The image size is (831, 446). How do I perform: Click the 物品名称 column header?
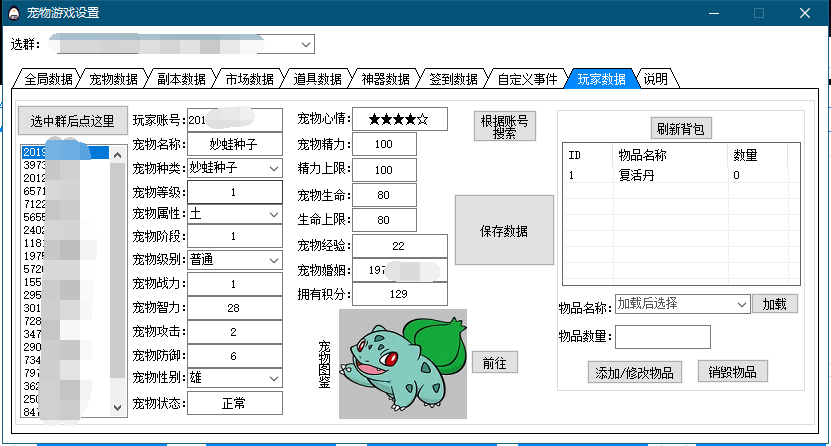point(670,155)
